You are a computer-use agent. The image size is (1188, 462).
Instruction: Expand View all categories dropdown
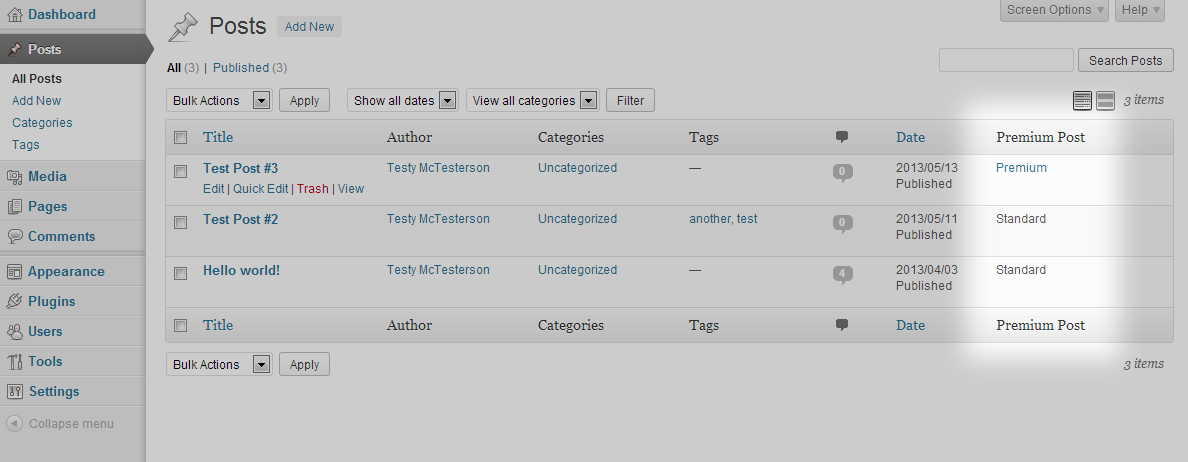(533, 101)
